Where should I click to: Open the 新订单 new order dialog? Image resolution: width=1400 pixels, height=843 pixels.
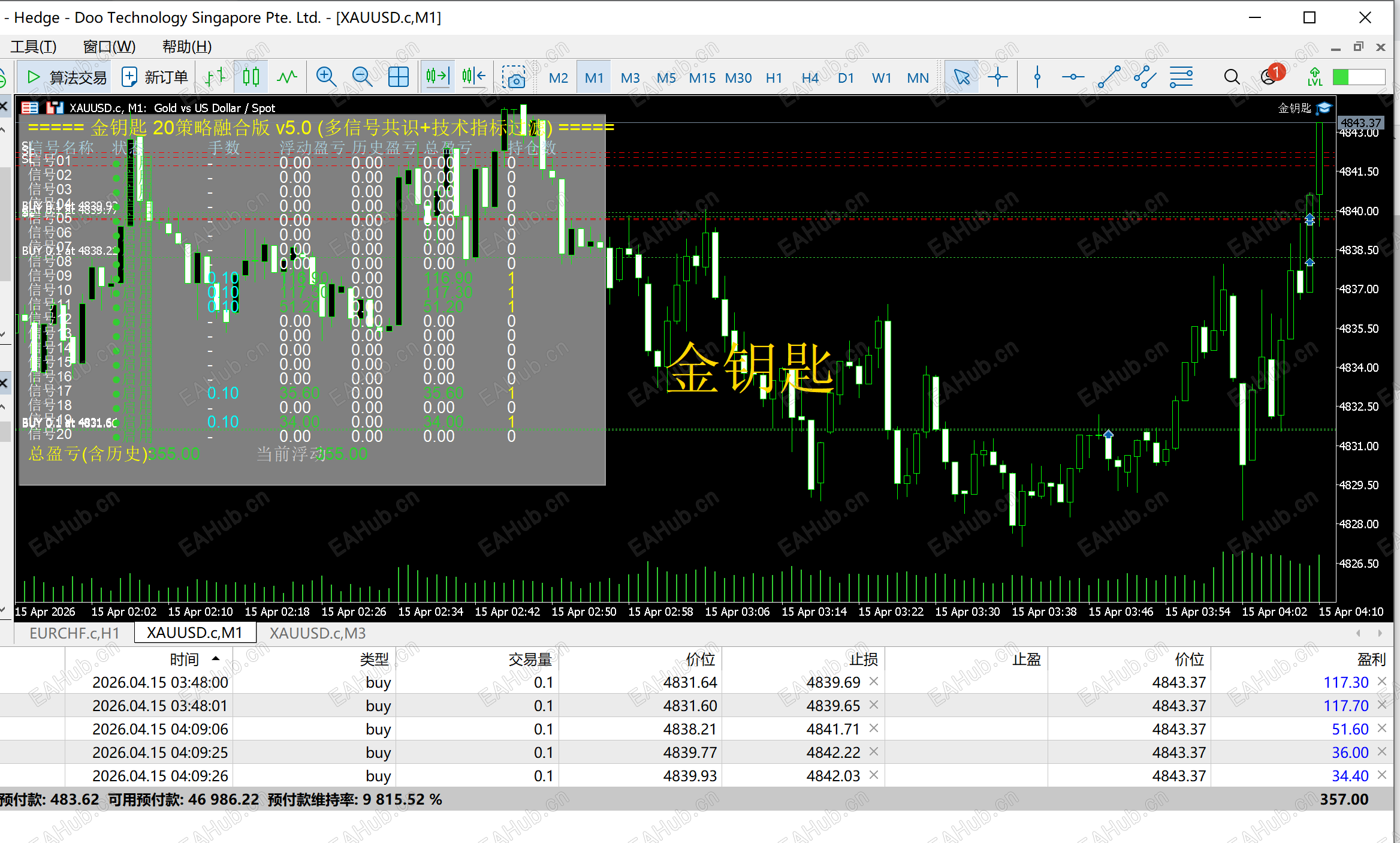155,77
